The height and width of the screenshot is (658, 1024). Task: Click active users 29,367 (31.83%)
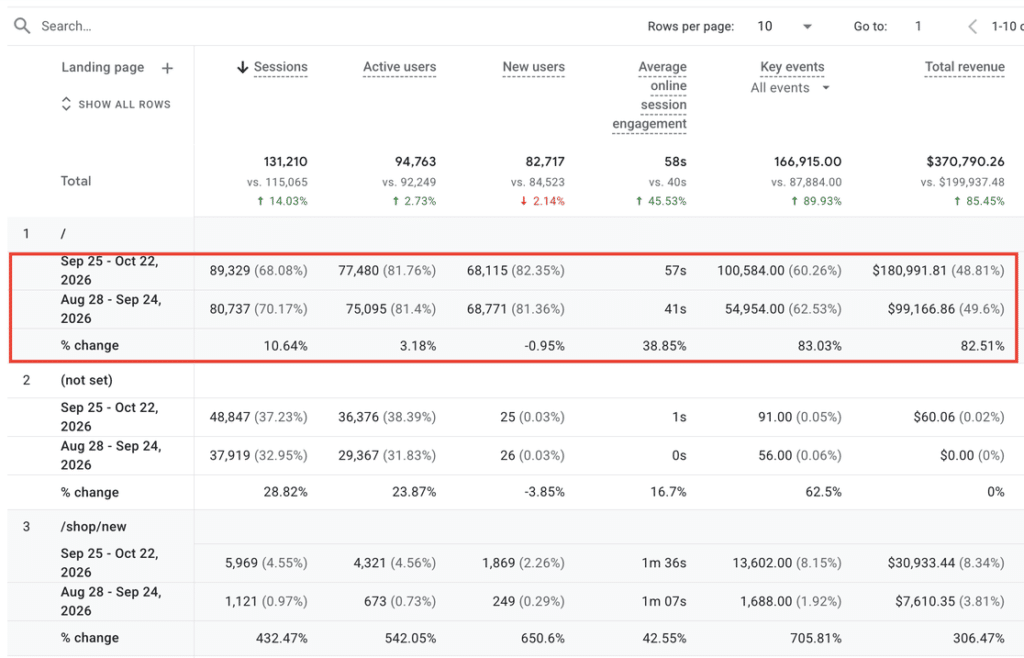[387, 455]
